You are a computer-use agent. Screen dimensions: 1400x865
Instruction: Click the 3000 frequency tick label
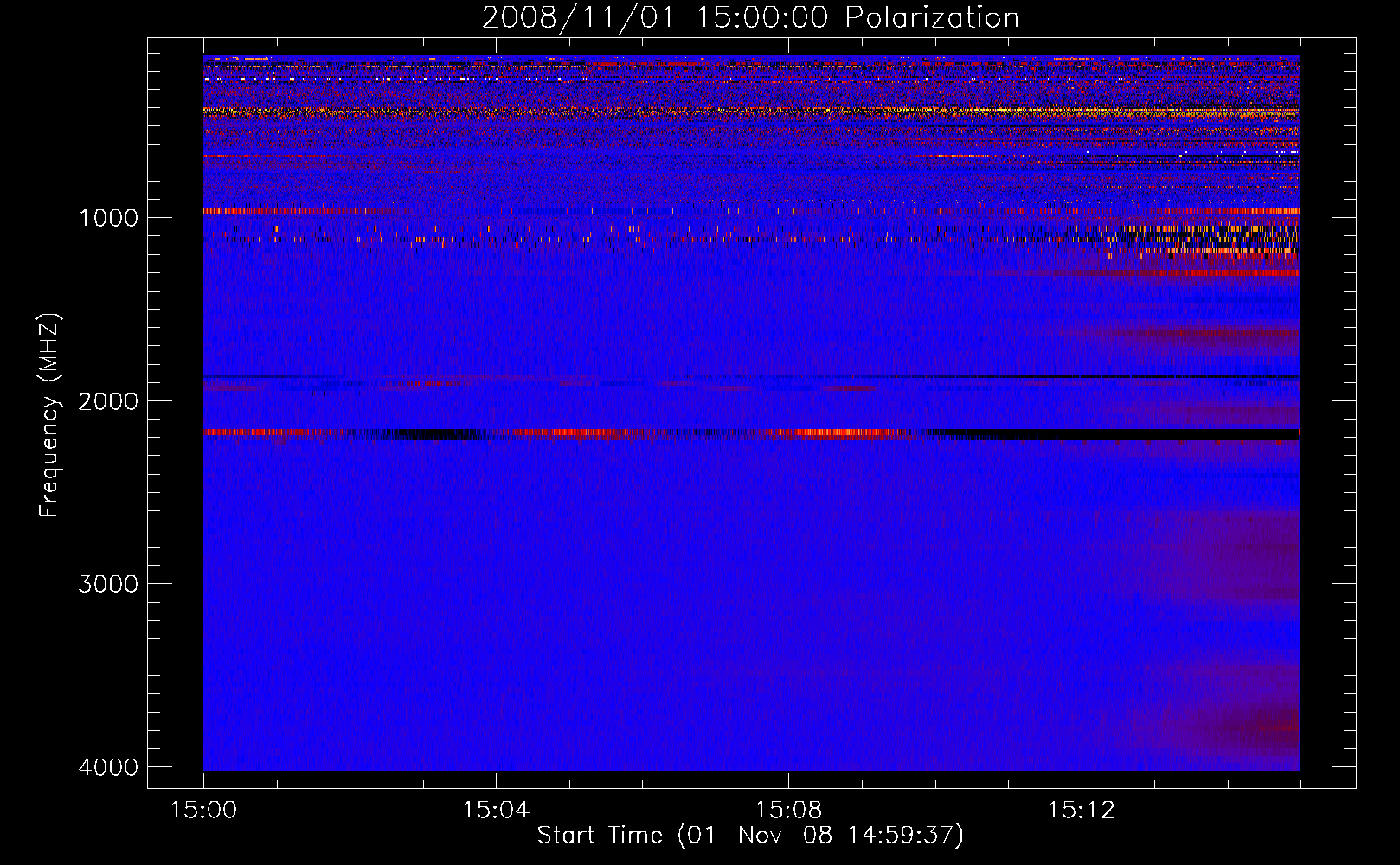pos(108,584)
